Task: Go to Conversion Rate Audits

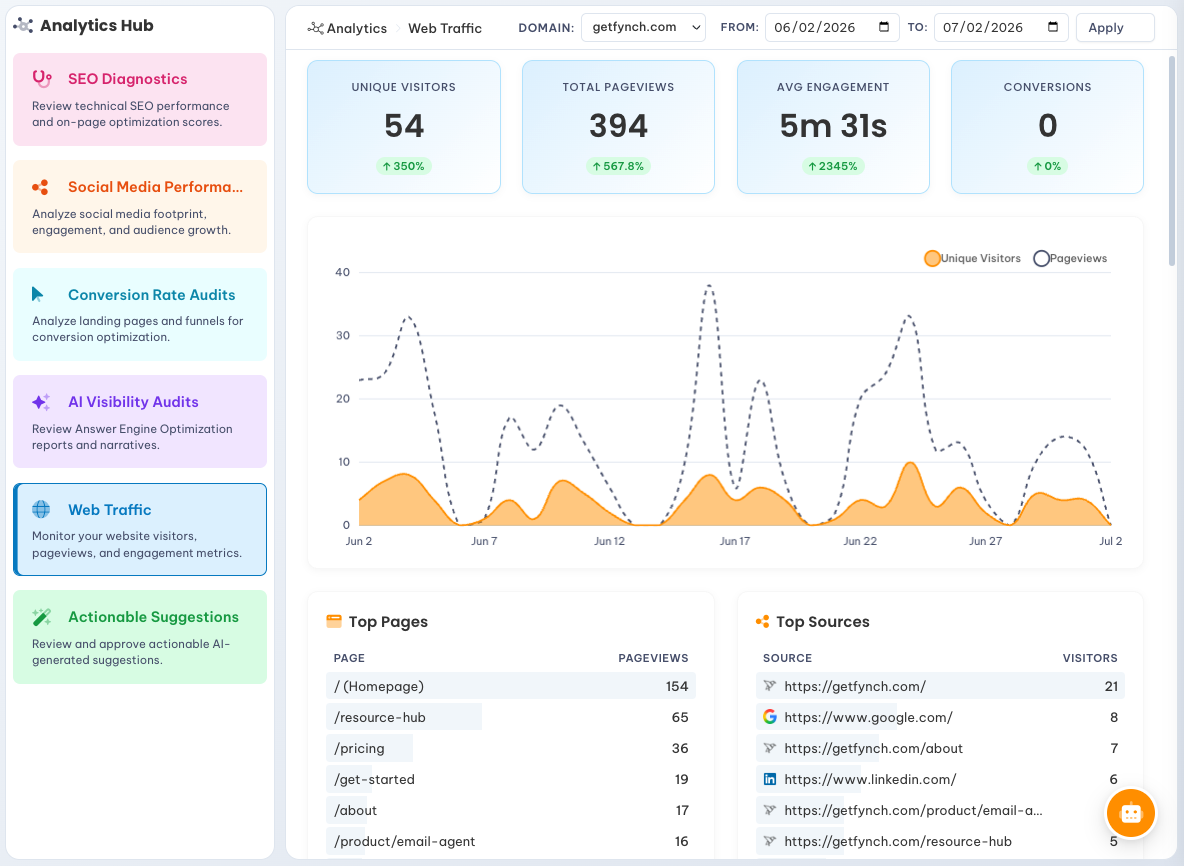Action: (x=140, y=314)
